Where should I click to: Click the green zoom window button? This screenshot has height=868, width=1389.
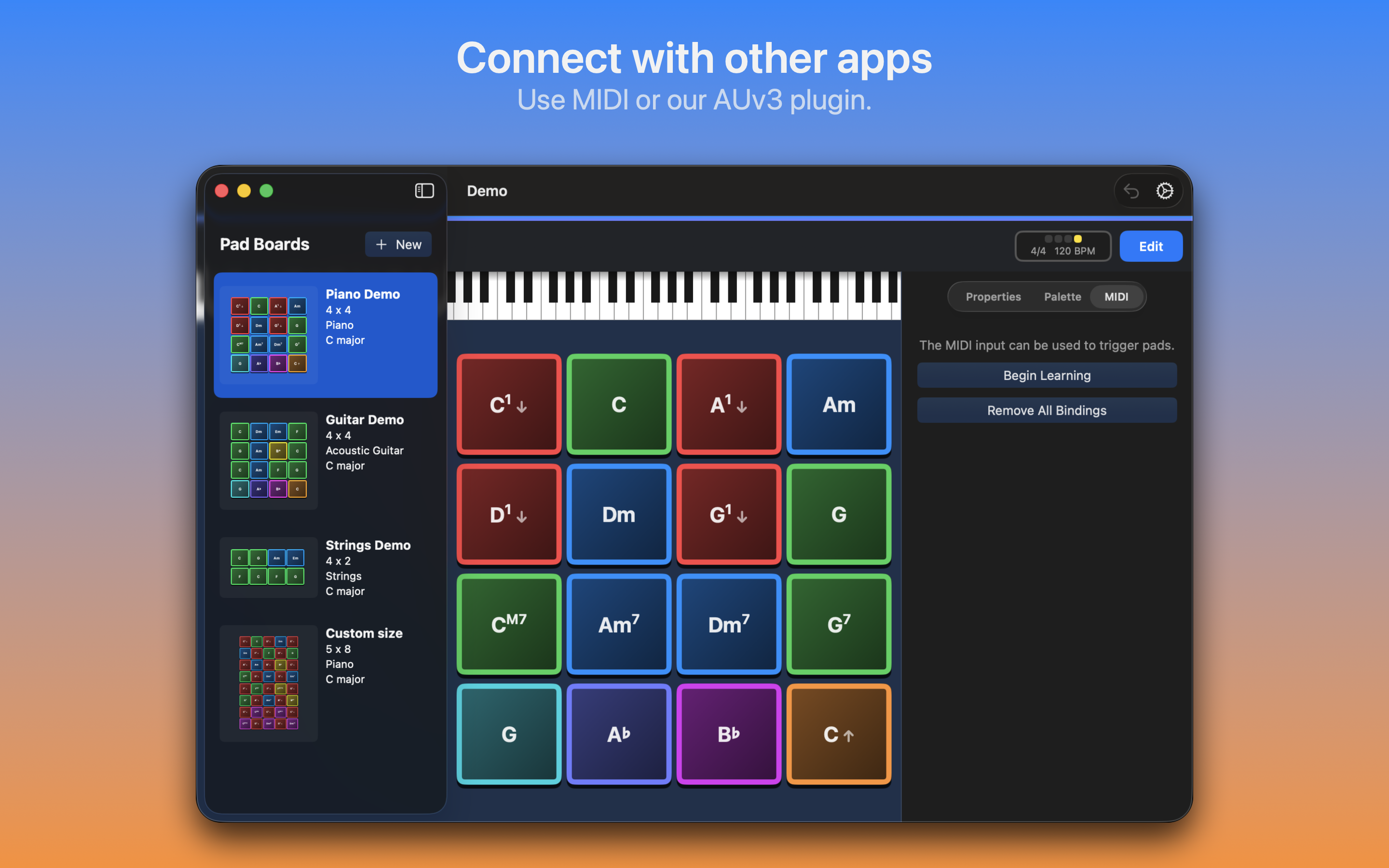coord(266,190)
